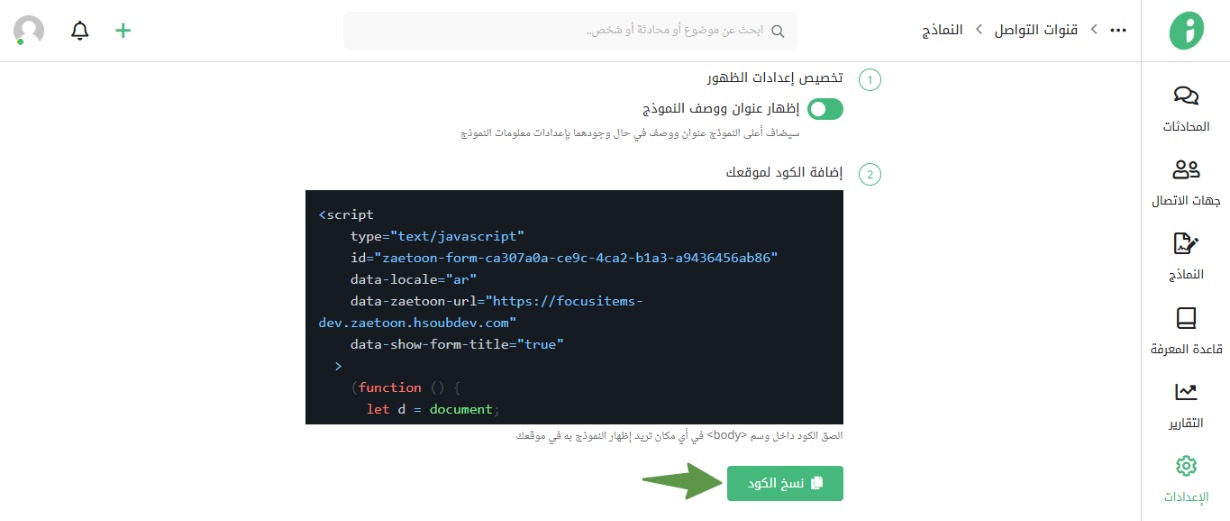Click the green plus add icon
The image size is (1230, 521).
click(123, 31)
